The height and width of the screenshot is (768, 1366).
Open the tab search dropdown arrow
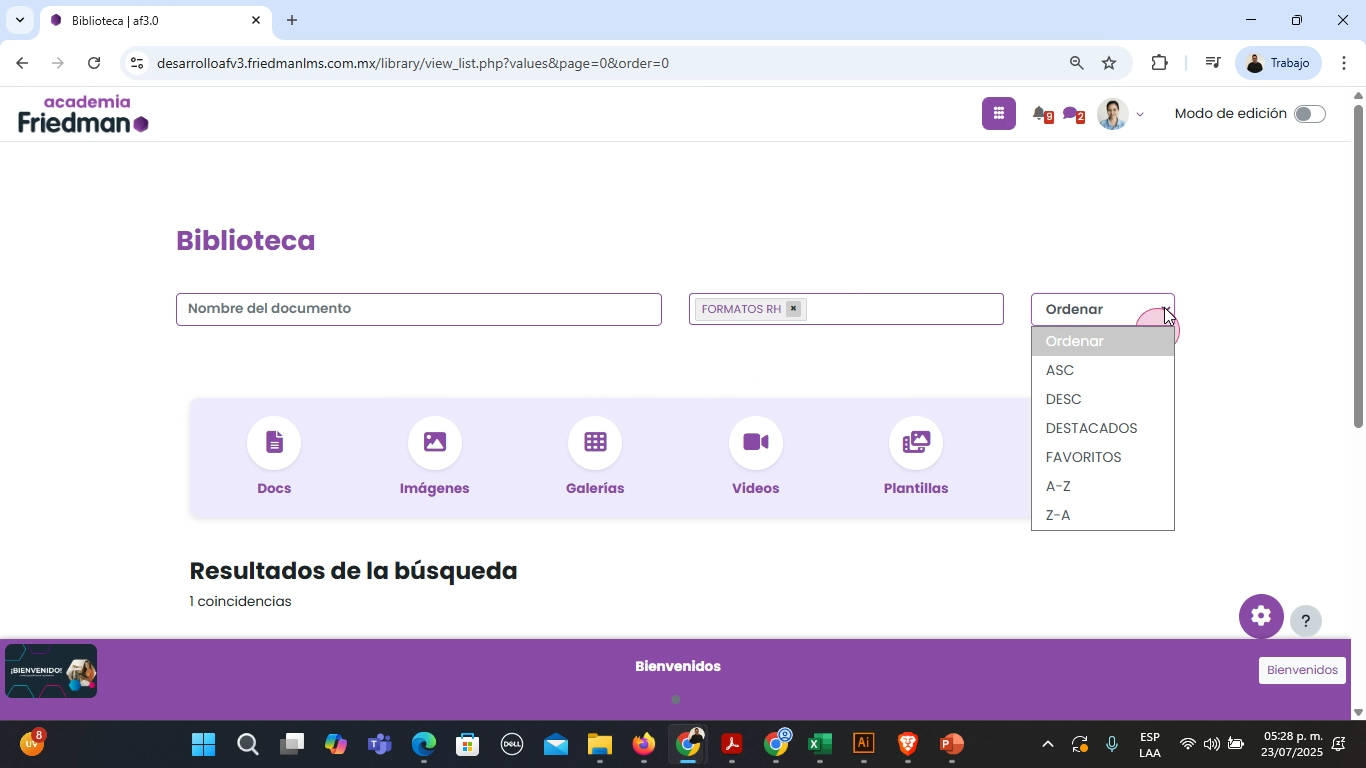pos(19,20)
